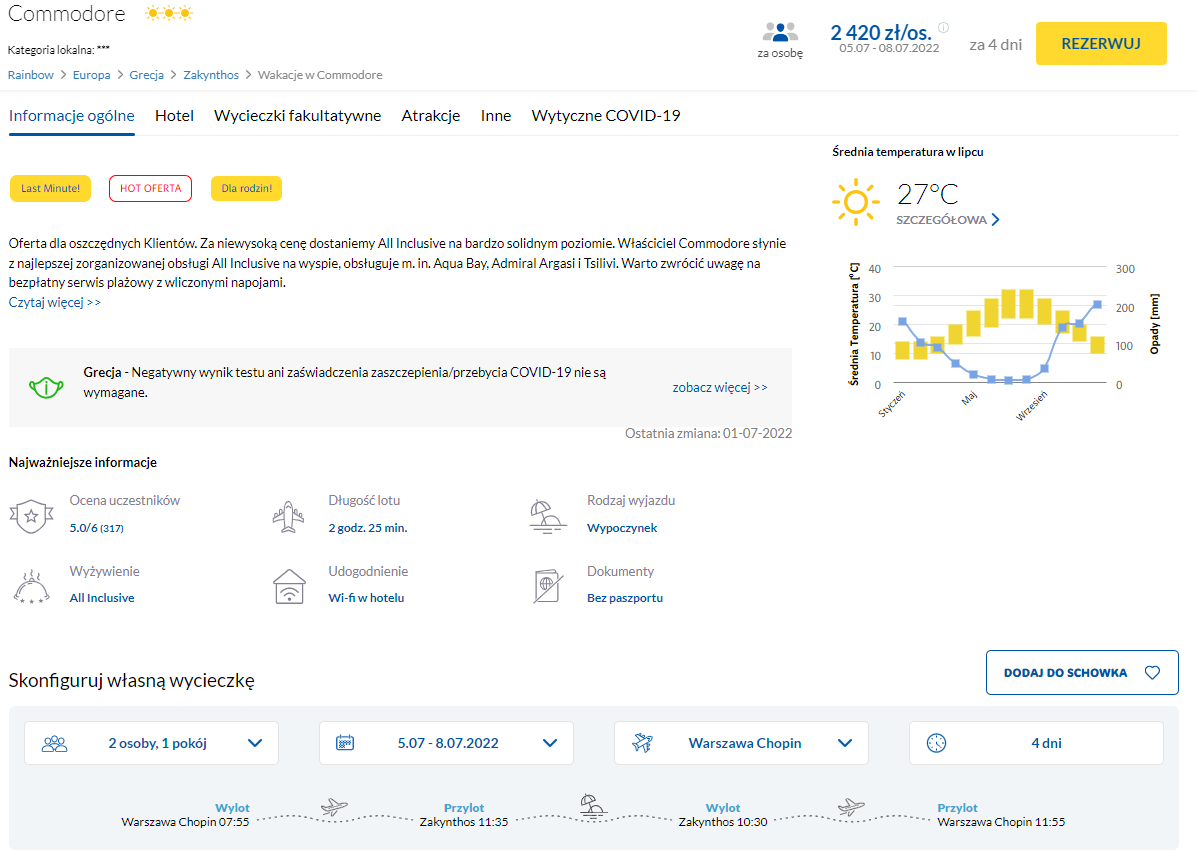Click the zobacz więcej COVID info link
This screenshot has width=1197, height=862.
tap(719, 387)
